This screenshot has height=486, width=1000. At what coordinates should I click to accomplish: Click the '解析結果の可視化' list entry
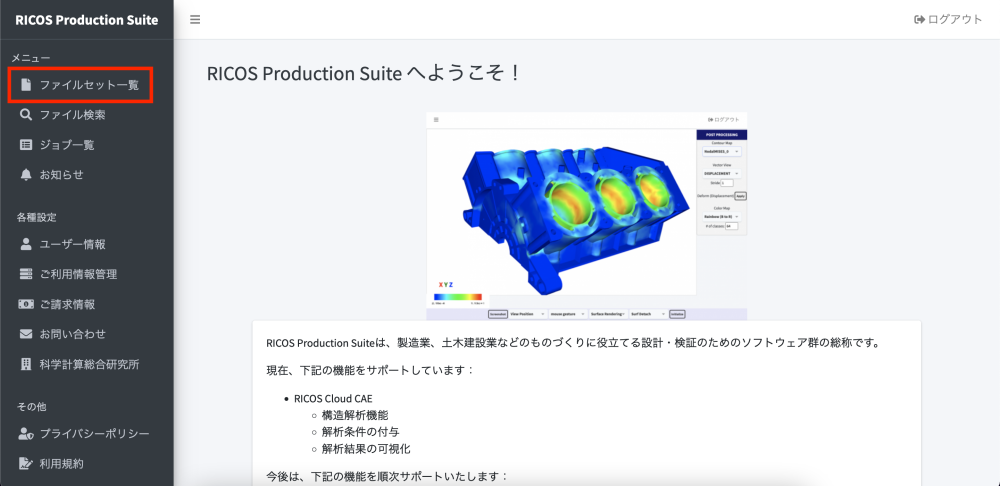click(x=366, y=448)
